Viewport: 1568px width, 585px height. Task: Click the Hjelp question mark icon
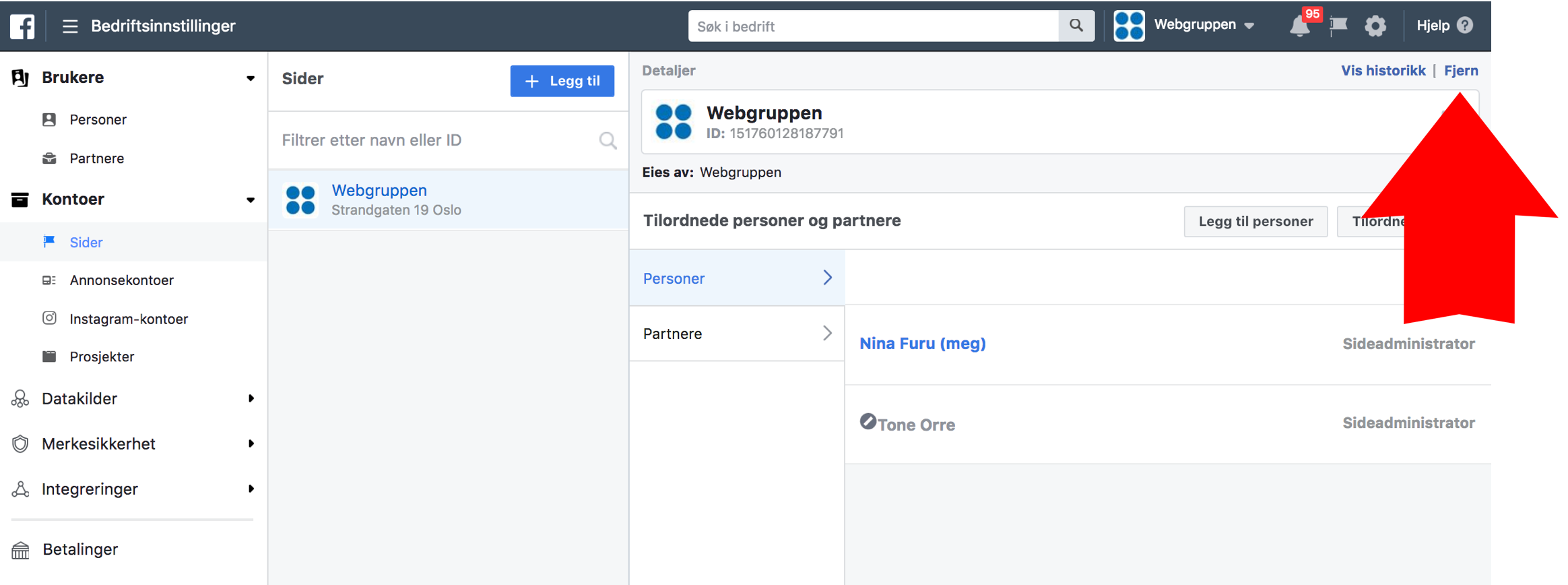1465,26
